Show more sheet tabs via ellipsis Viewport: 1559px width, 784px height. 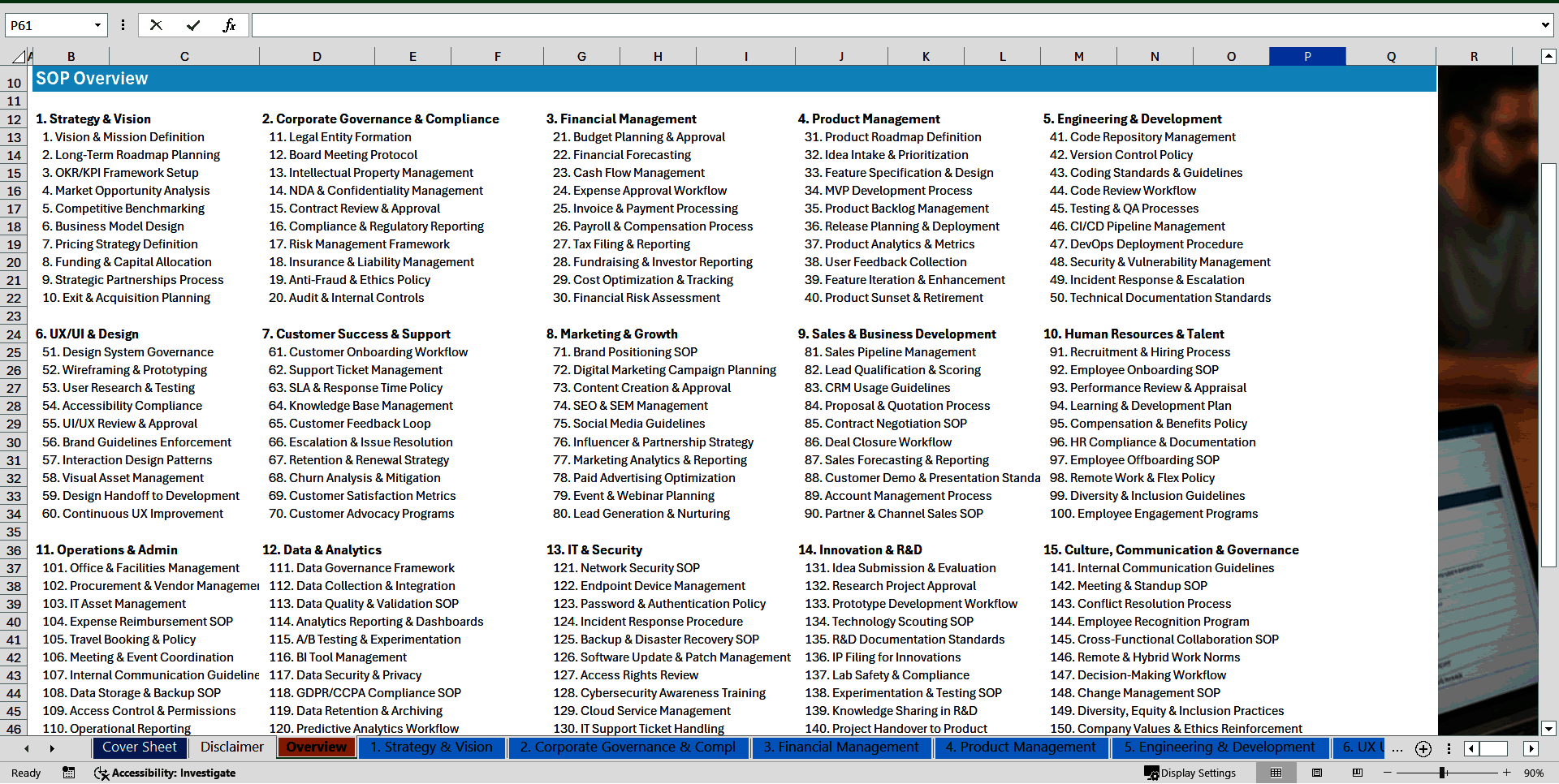[1397, 748]
